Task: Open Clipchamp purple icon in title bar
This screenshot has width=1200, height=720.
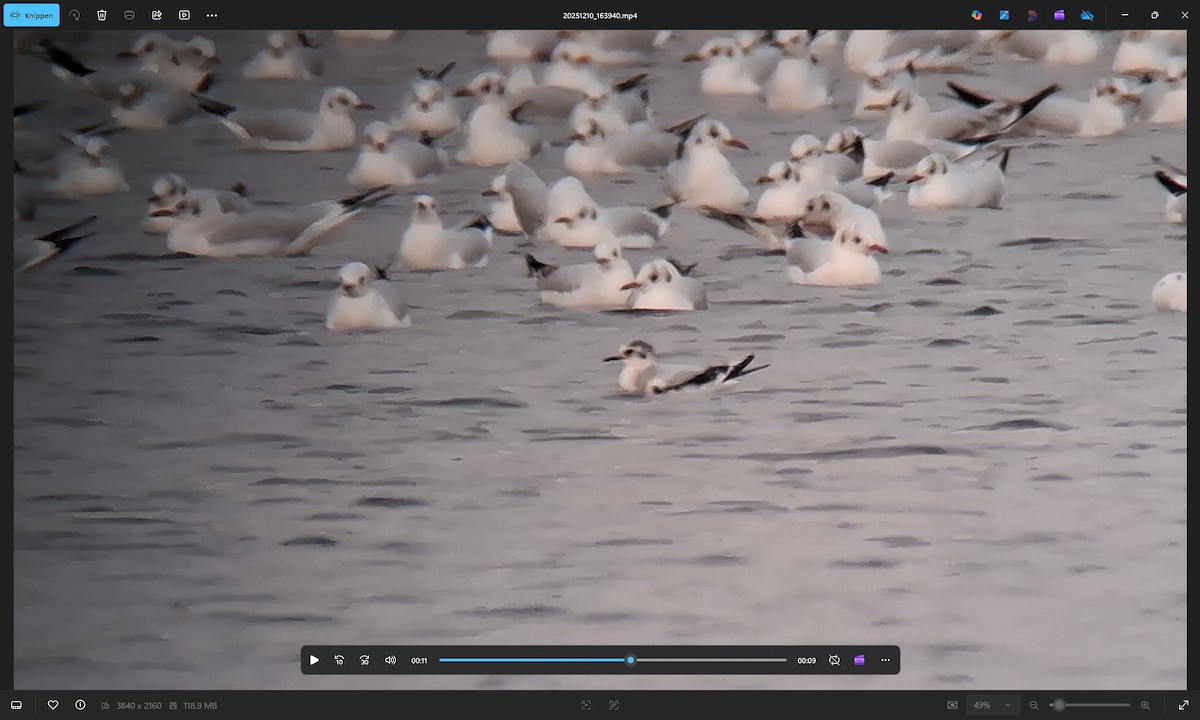Action: tap(1059, 15)
